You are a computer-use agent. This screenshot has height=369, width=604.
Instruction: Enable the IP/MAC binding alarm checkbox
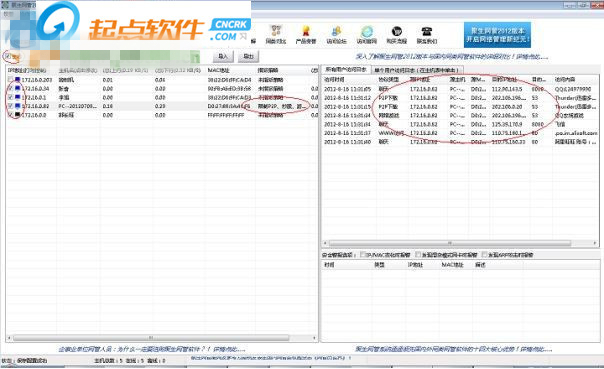point(362,255)
